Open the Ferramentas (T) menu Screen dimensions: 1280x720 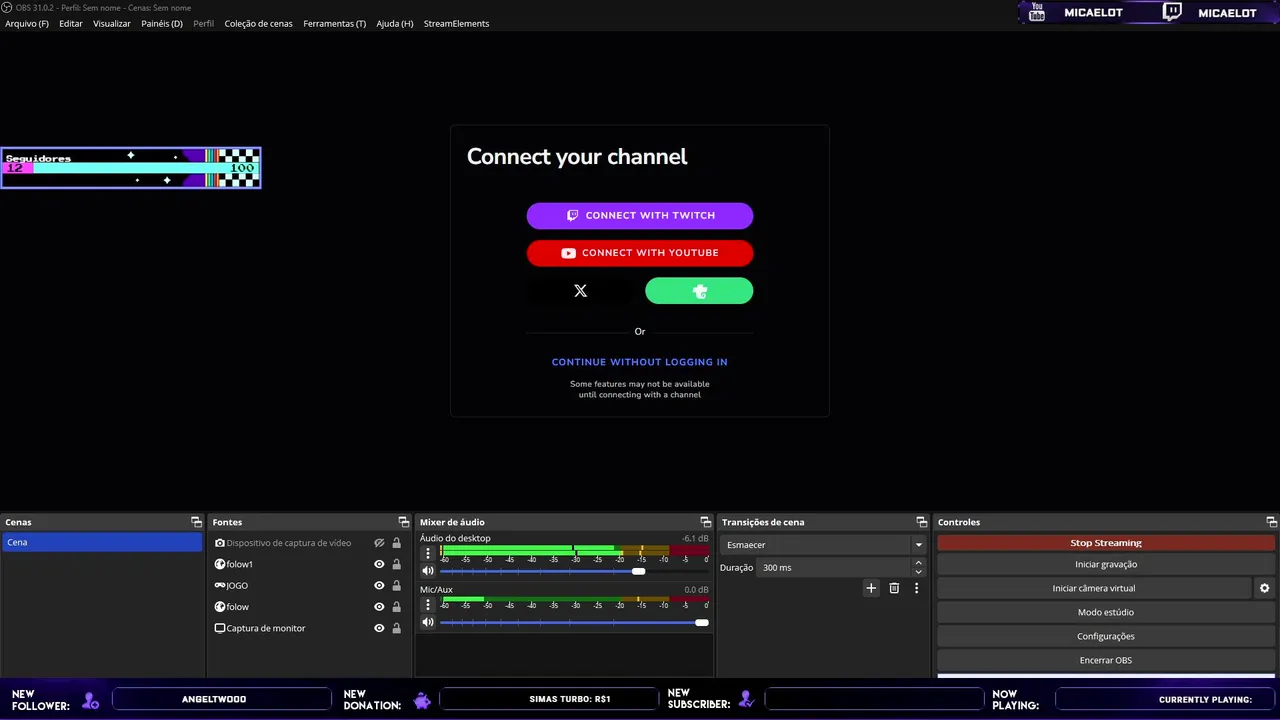click(x=334, y=23)
